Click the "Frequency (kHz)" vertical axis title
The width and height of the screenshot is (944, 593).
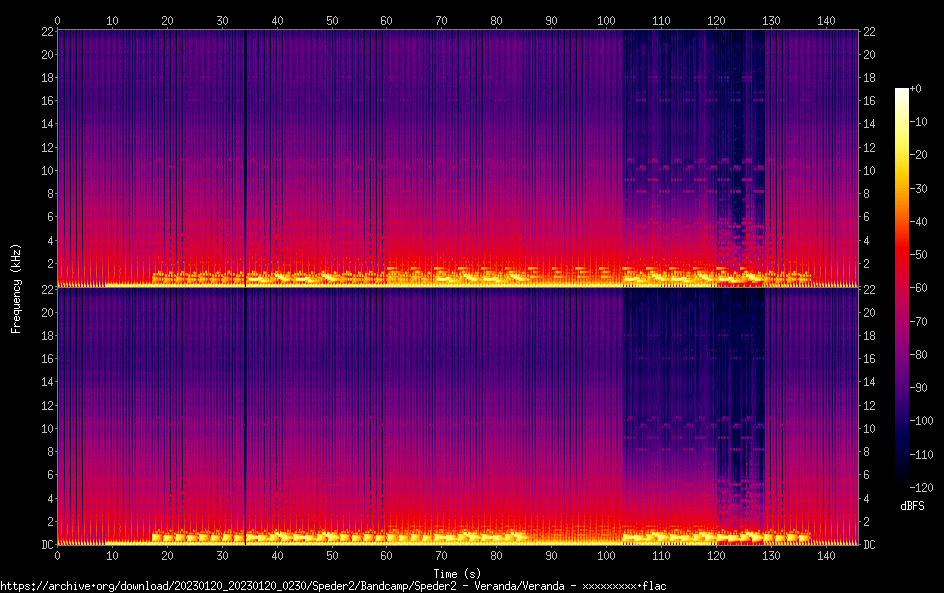click(16, 287)
